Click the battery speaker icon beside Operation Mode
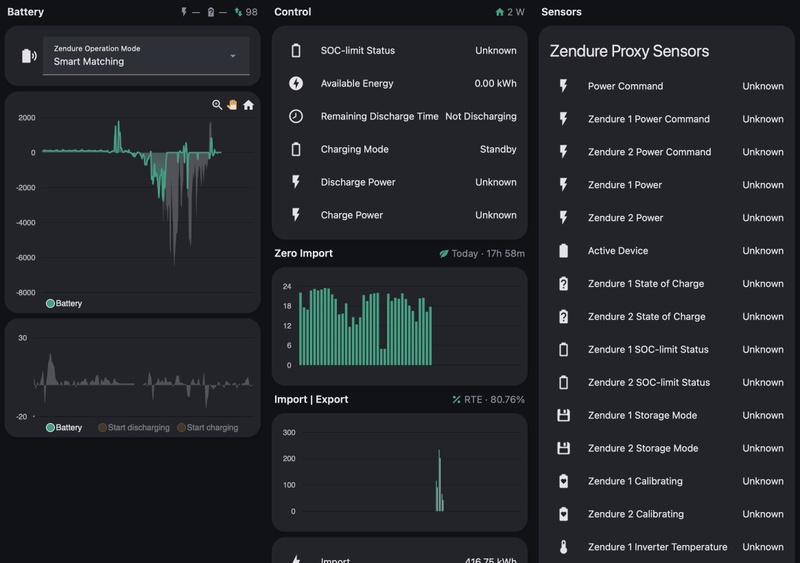Viewport: 800px width, 563px height. (29, 56)
